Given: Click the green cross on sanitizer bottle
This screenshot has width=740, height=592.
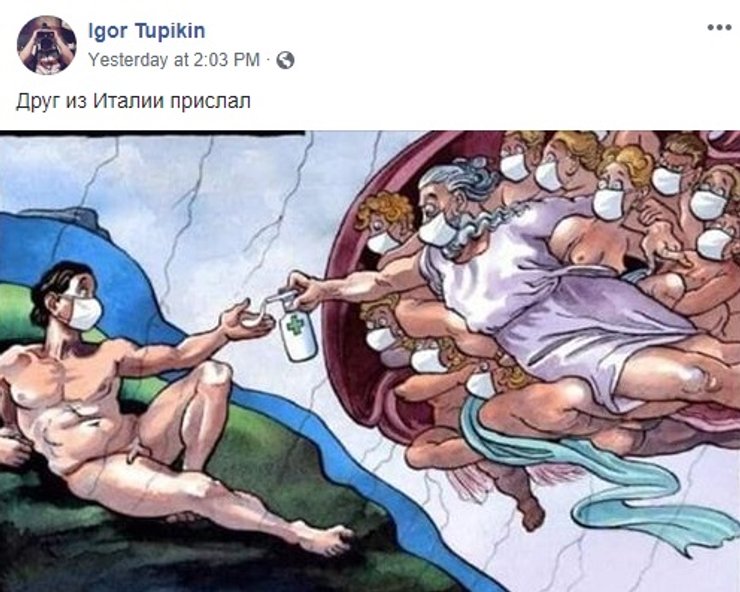Looking at the screenshot, I should coord(296,326).
